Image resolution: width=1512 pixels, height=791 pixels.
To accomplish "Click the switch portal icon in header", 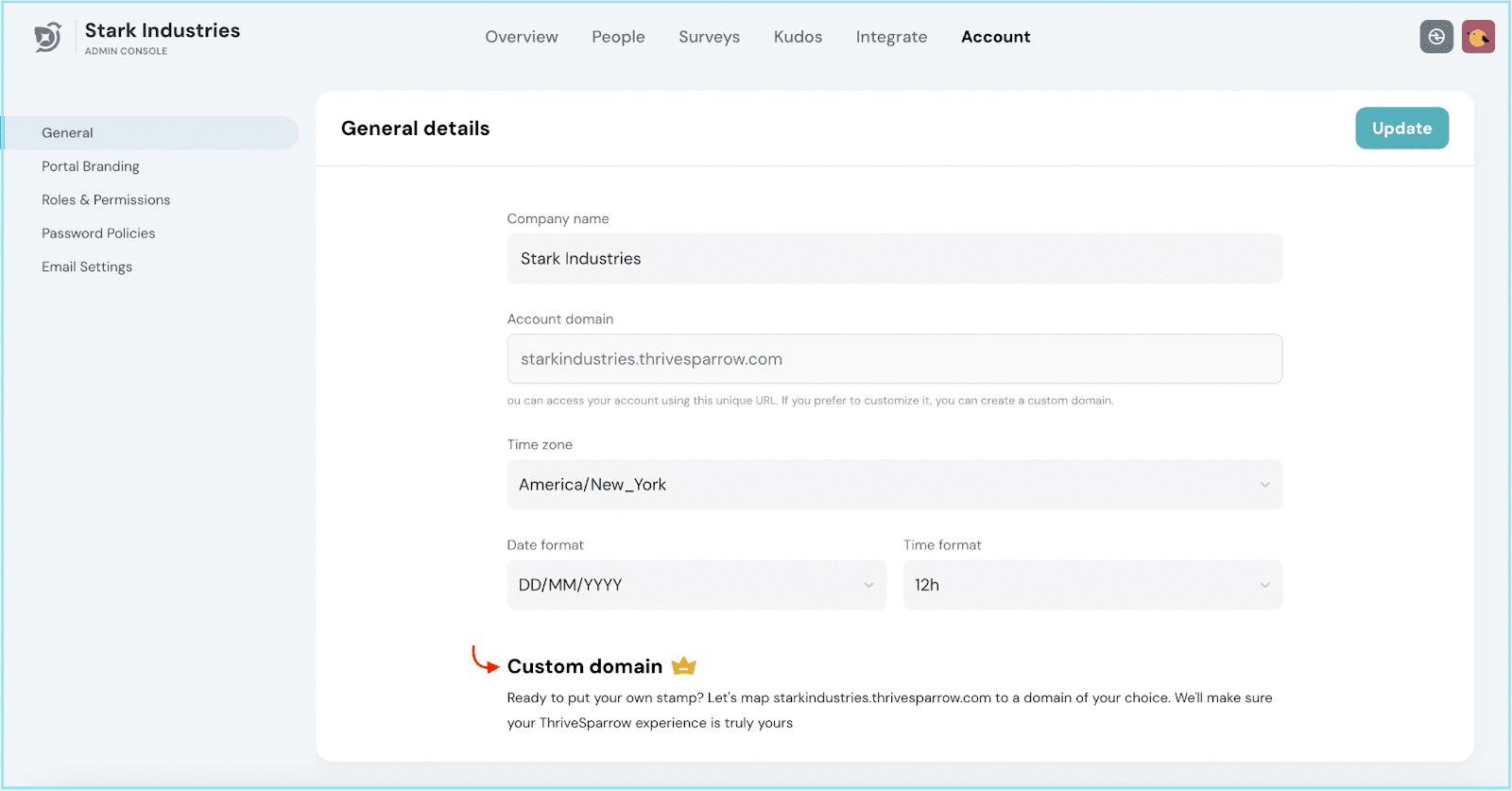I will point(1435,37).
